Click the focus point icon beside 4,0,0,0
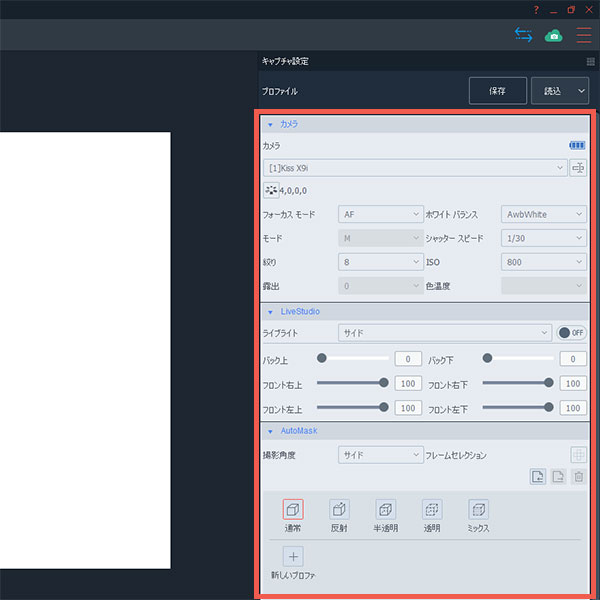This screenshot has height=600, width=600. click(x=270, y=189)
